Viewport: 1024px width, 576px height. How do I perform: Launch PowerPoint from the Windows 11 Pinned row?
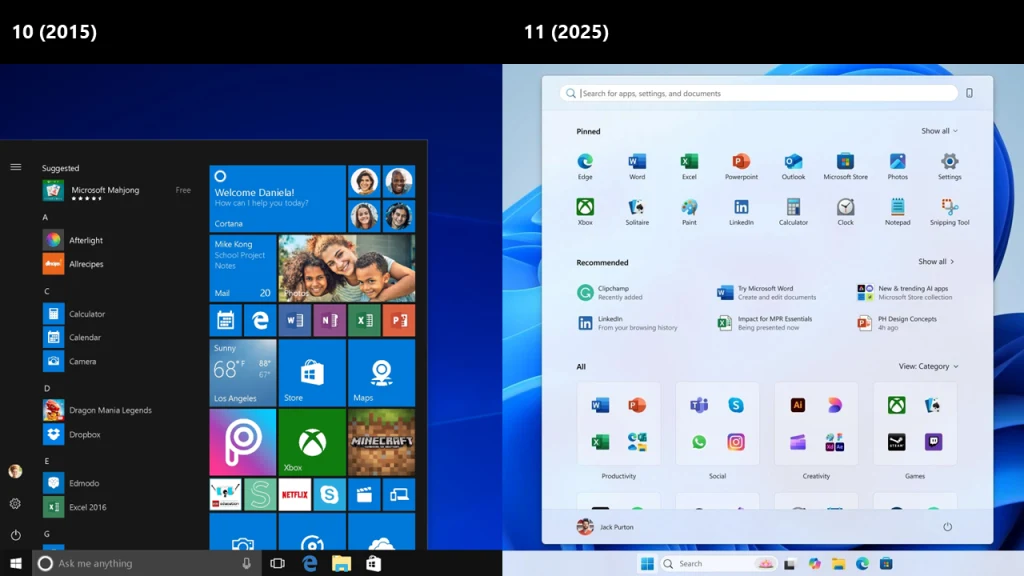[x=741, y=166]
